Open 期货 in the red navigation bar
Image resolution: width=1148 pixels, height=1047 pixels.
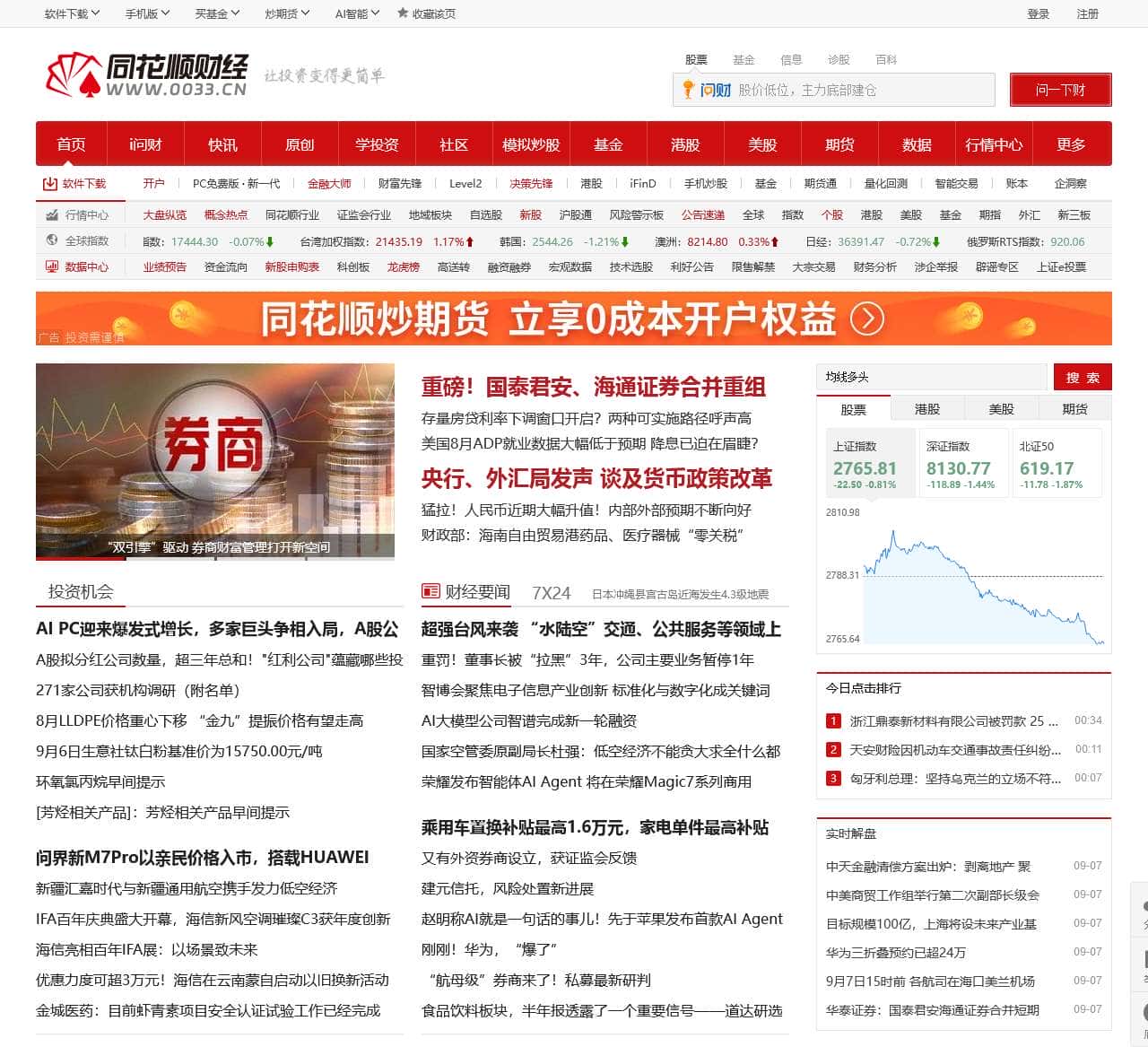839,144
